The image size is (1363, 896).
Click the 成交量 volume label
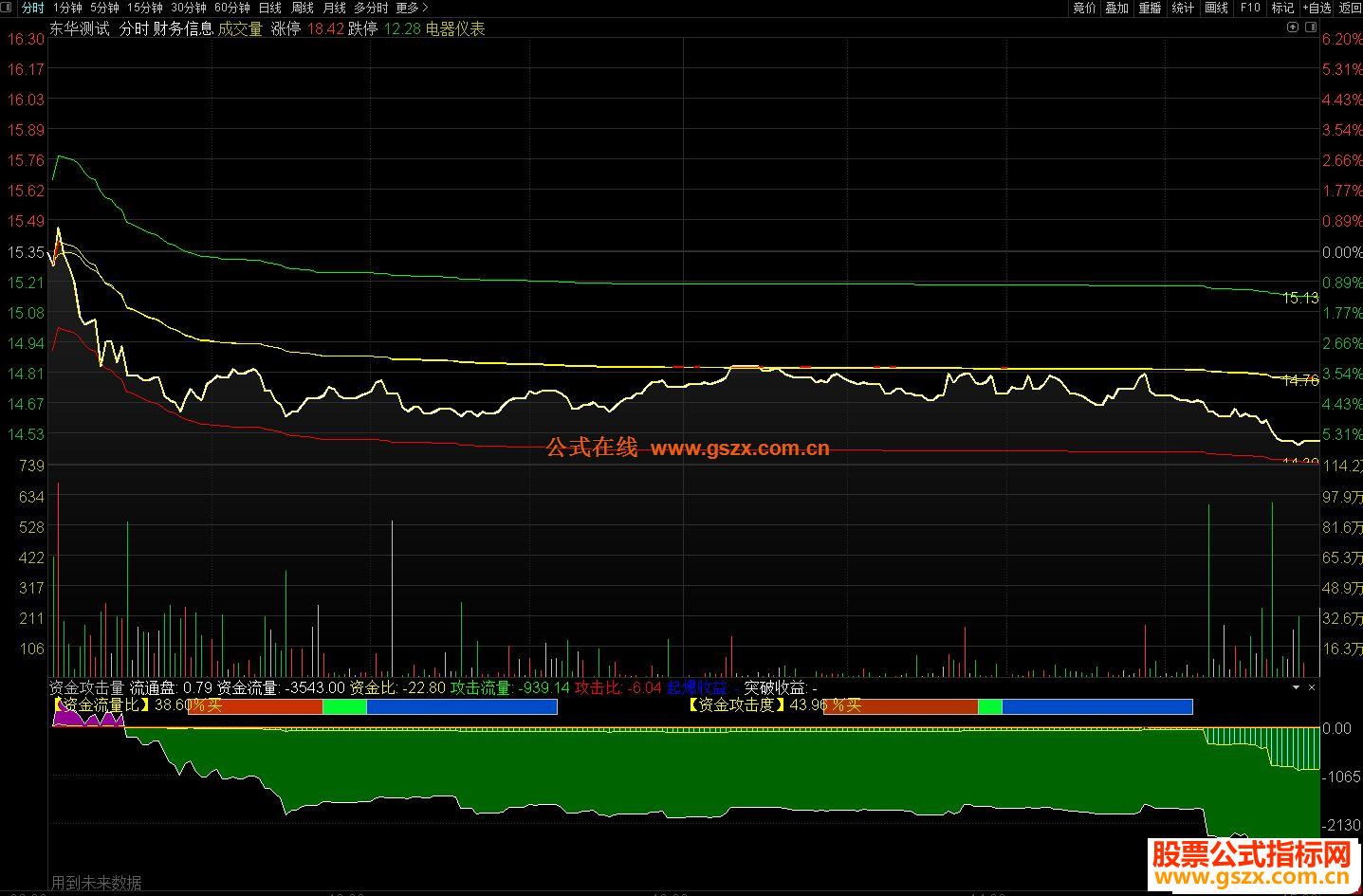(240, 28)
